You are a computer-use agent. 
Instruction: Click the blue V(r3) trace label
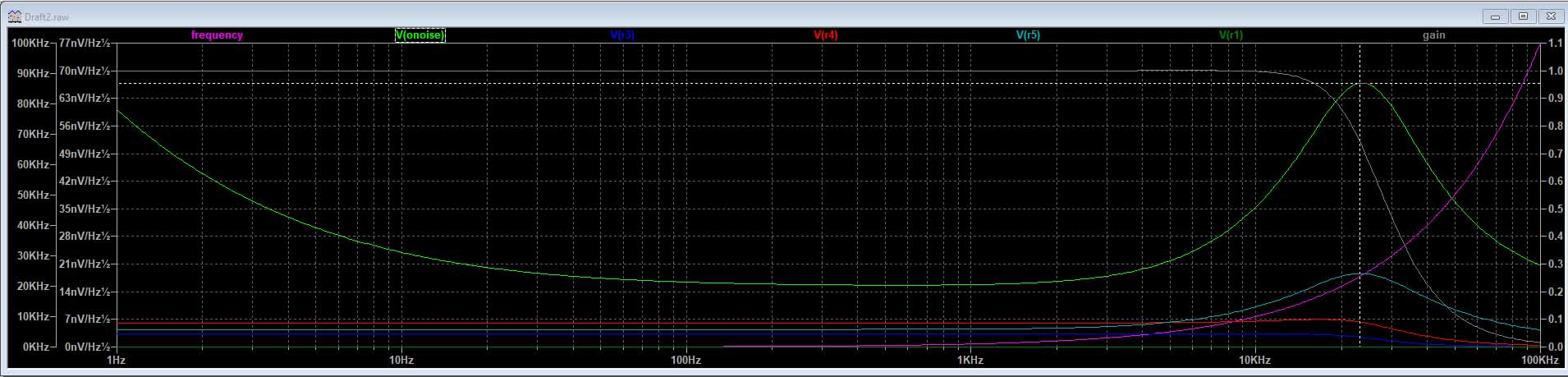click(622, 35)
